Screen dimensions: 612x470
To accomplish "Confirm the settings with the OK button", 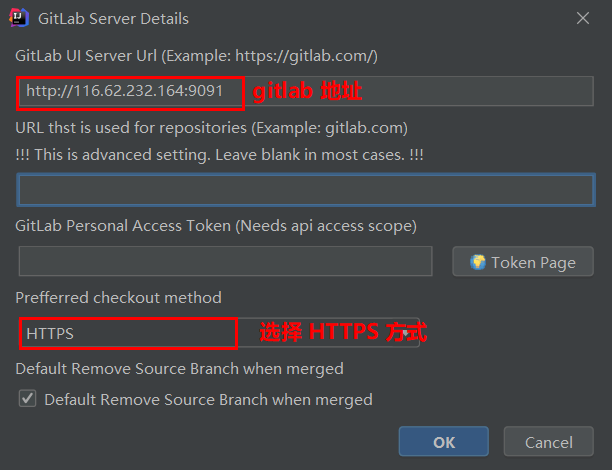I will point(443,442).
